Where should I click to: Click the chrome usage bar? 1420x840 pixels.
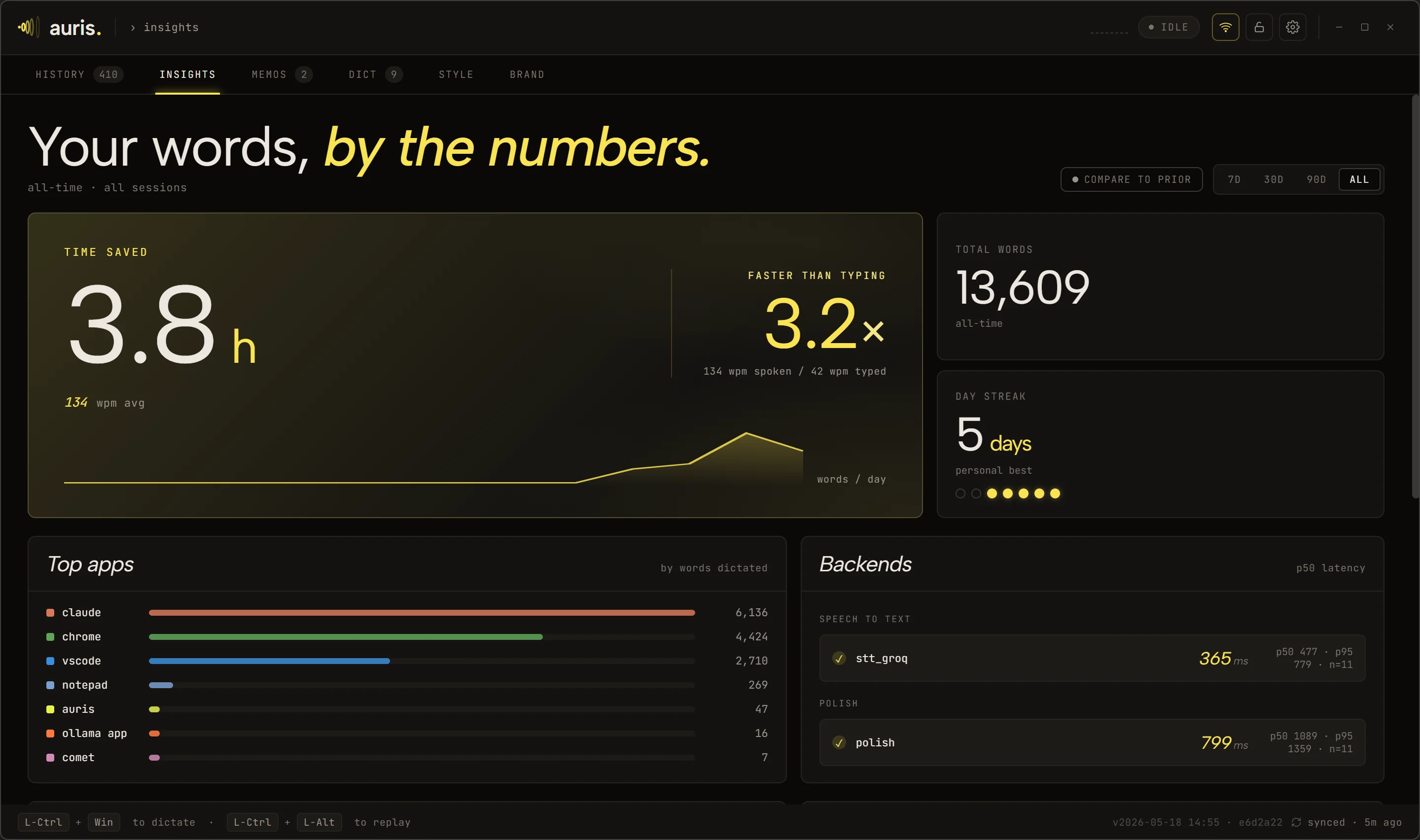[x=346, y=637]
